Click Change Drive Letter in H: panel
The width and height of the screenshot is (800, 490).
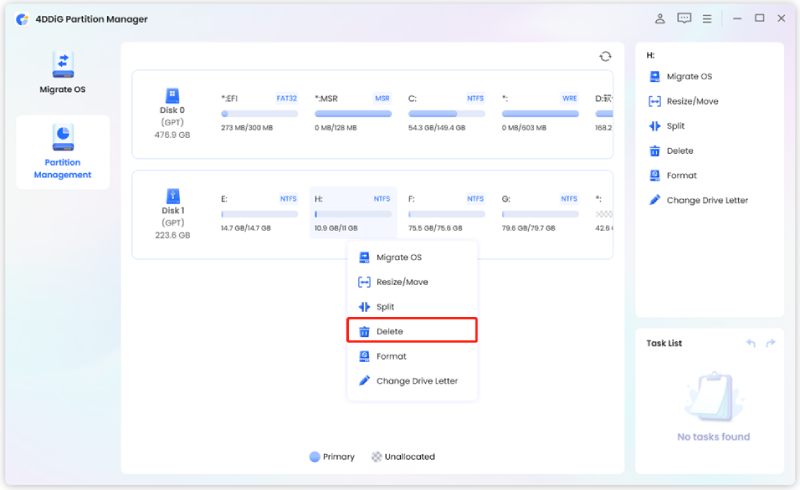[x=707, y=200]
